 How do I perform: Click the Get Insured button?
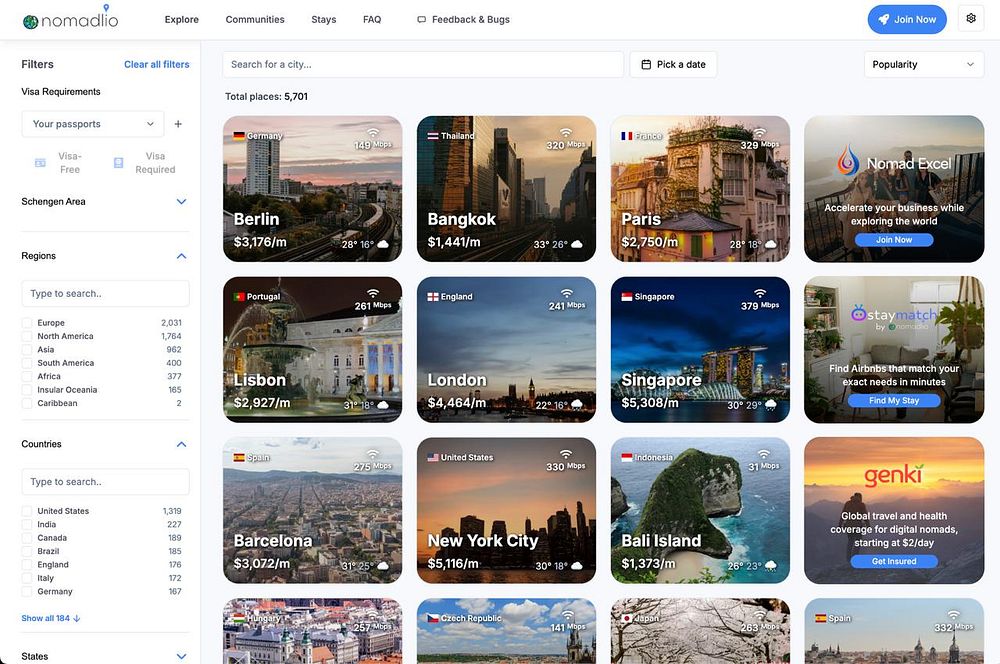(893, 561)
